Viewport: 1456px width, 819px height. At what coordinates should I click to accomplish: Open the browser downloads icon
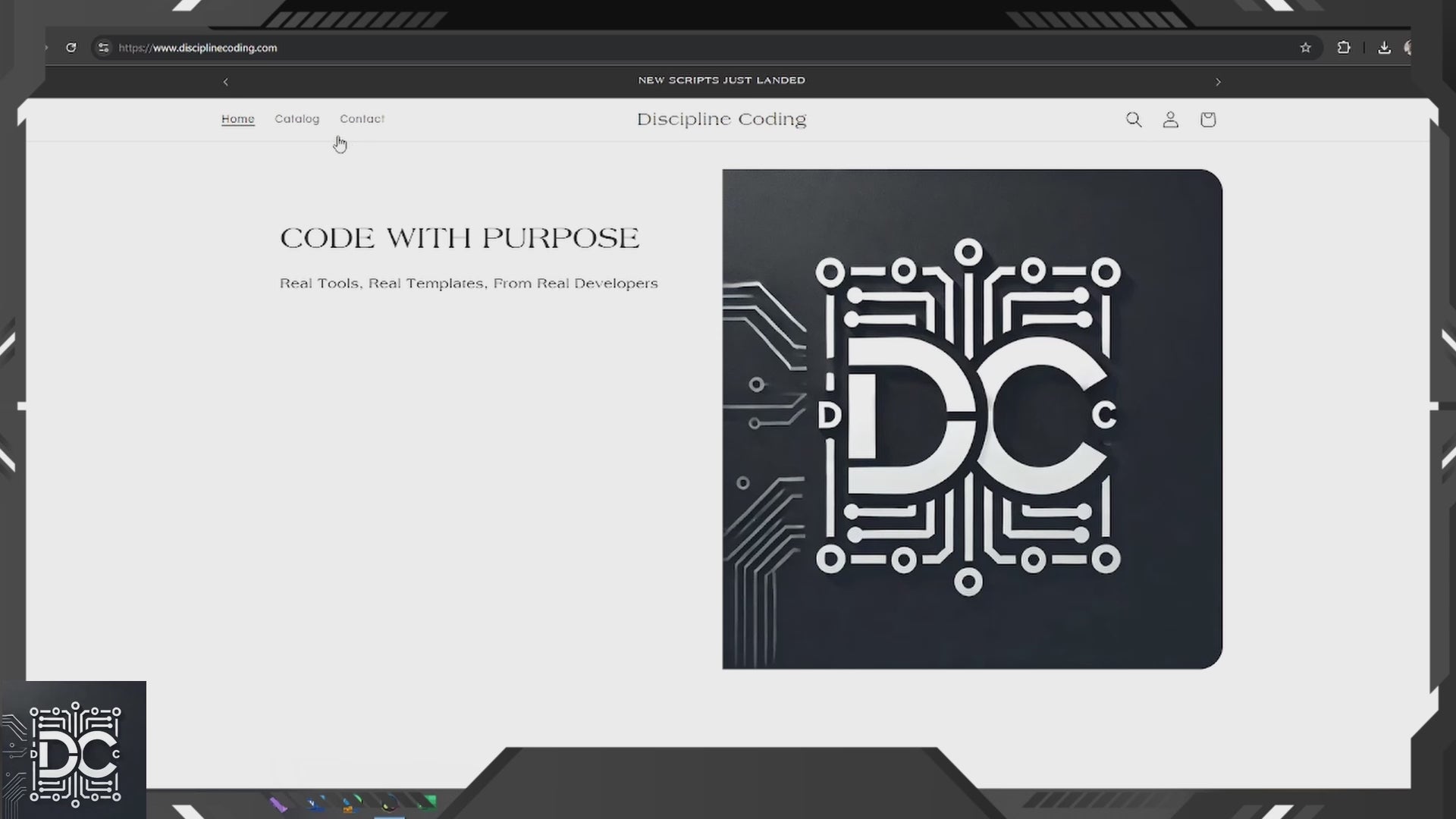1384,48
